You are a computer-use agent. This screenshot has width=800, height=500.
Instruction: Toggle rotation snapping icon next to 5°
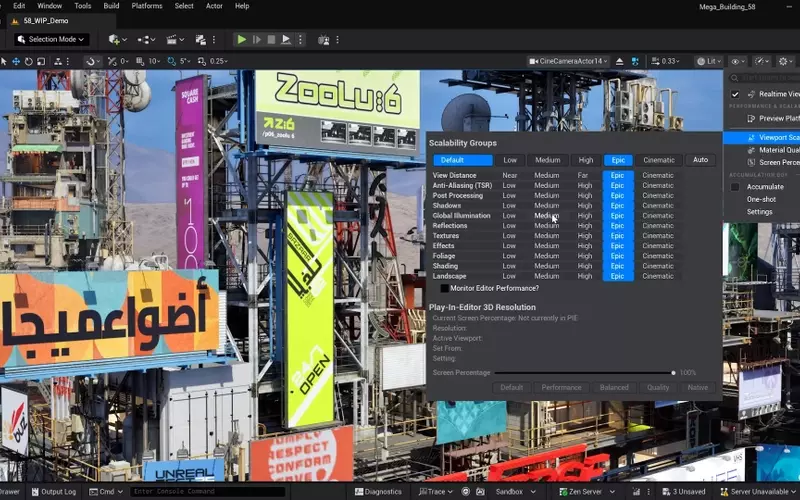171,61
